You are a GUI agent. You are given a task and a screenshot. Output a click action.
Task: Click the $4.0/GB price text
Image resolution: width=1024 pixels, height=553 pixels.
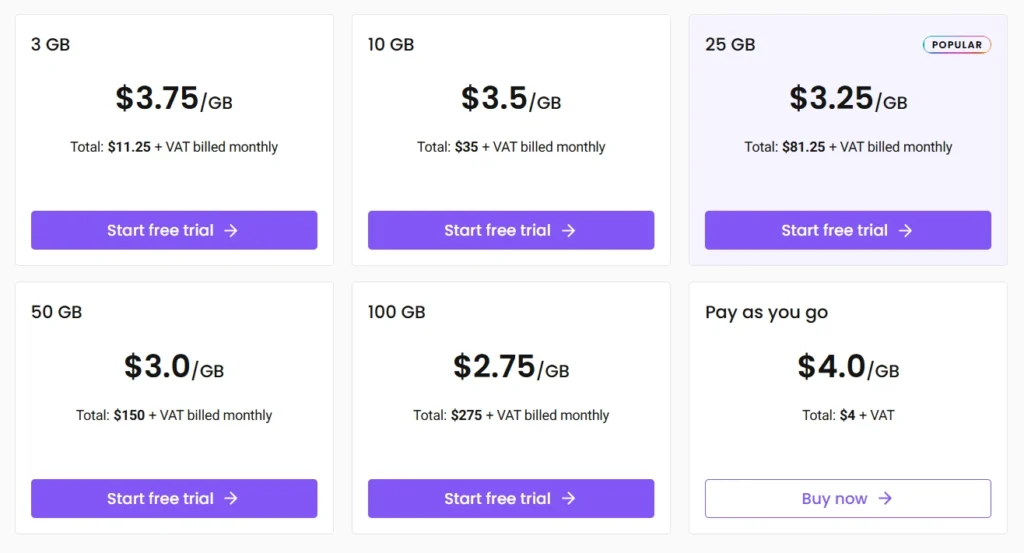pos(848,366)
